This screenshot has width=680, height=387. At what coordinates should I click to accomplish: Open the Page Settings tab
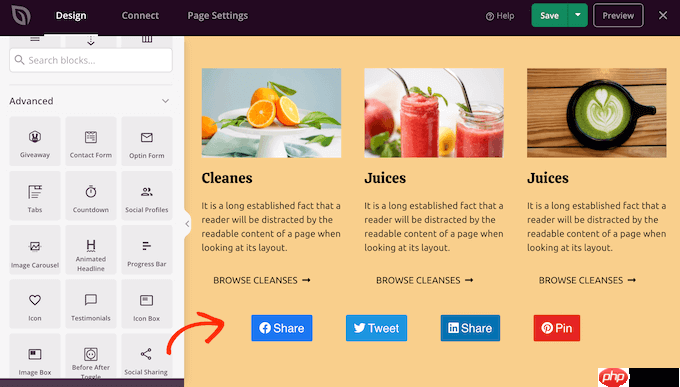pyautogui.click(x=218, y=16)
